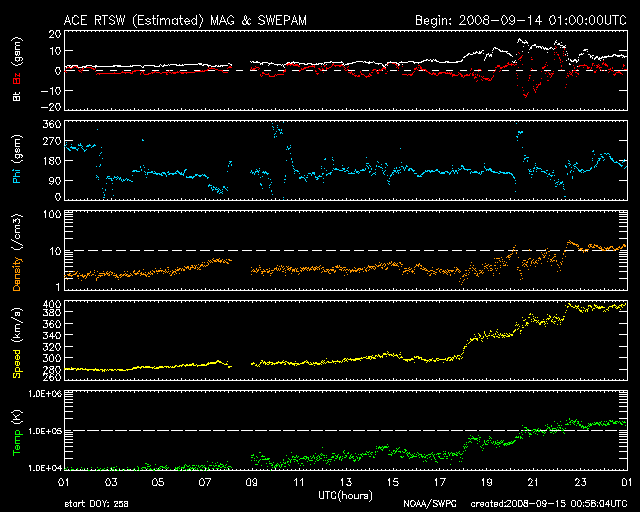Click the 15 hour tick label
Viewport: 640px width, 512px height.
(393, 483)
